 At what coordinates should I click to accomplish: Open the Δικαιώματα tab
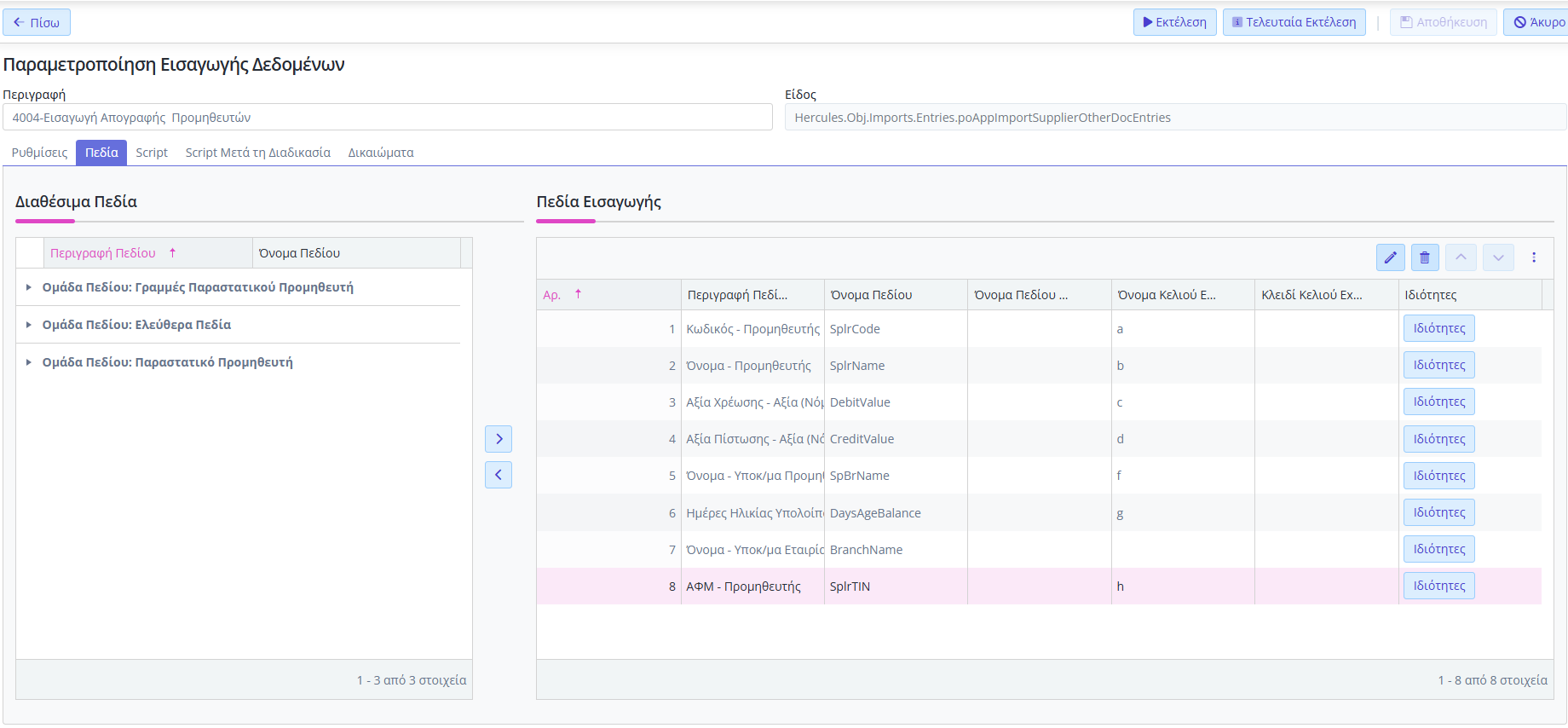(x=380, y=153)
